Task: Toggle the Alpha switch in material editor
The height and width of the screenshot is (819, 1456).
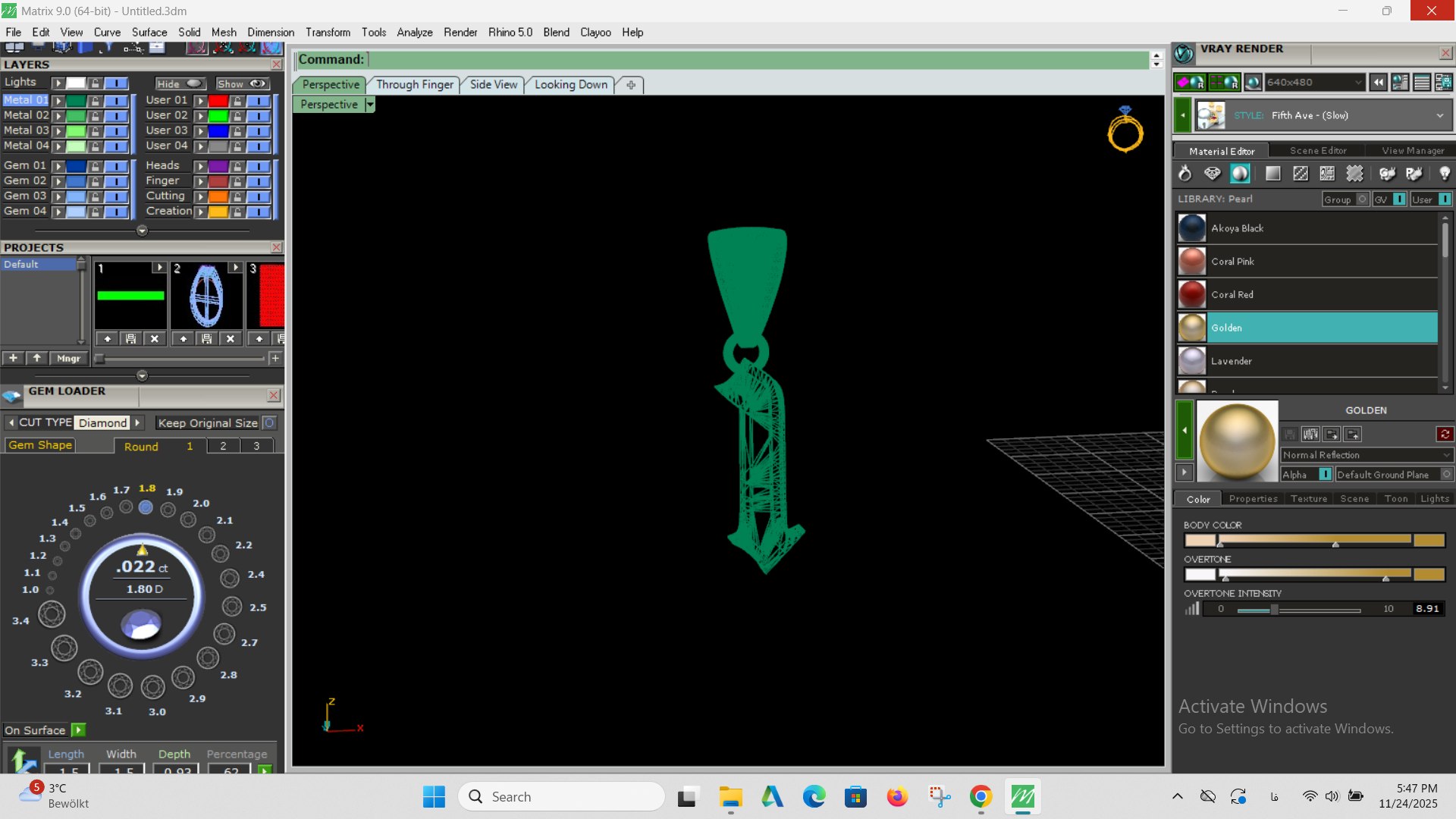Action: 1325,474
